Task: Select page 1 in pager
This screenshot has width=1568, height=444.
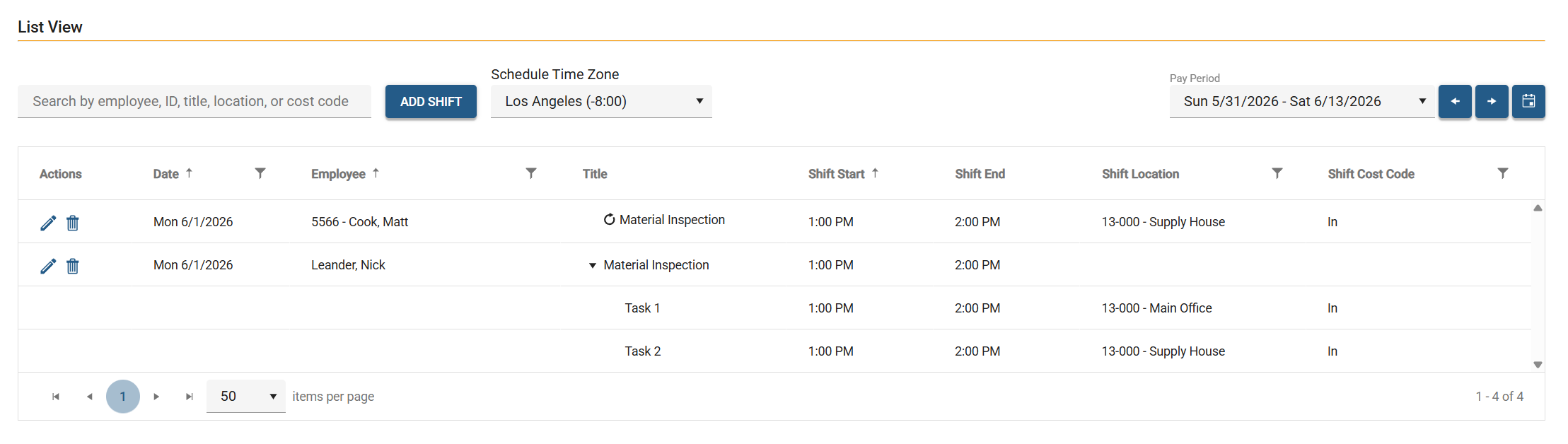Action: (x=123, y=397)
